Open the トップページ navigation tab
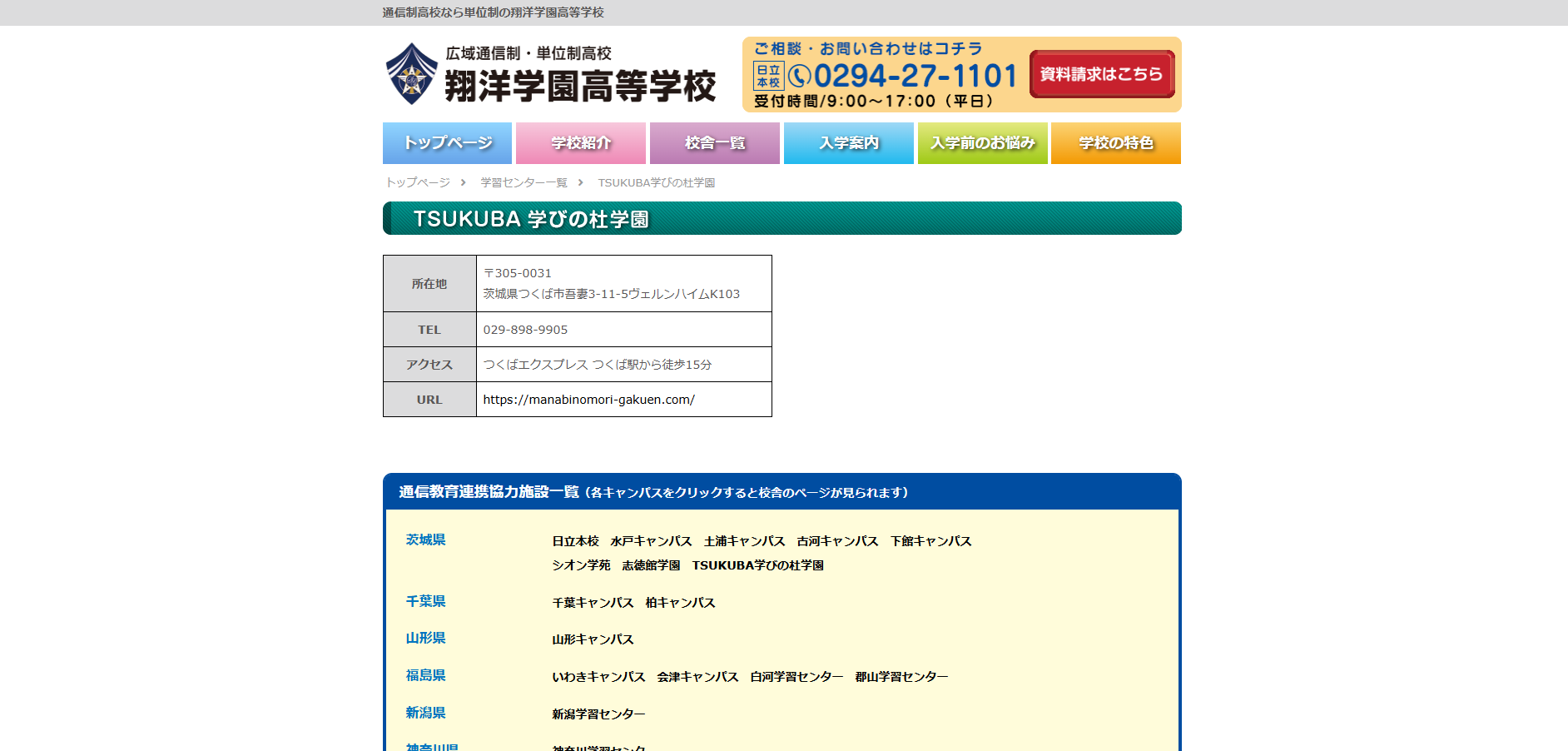 tap(448, 143)
